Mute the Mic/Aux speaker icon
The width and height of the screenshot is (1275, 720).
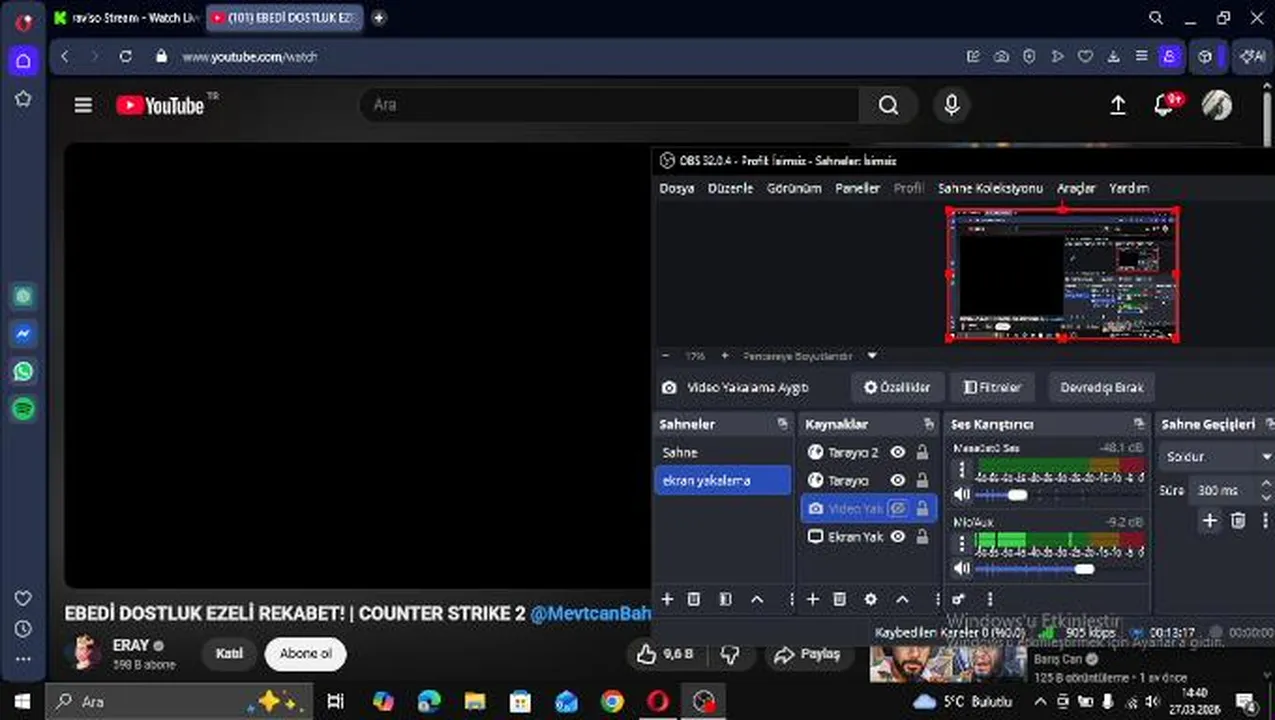tap(961, 569)
